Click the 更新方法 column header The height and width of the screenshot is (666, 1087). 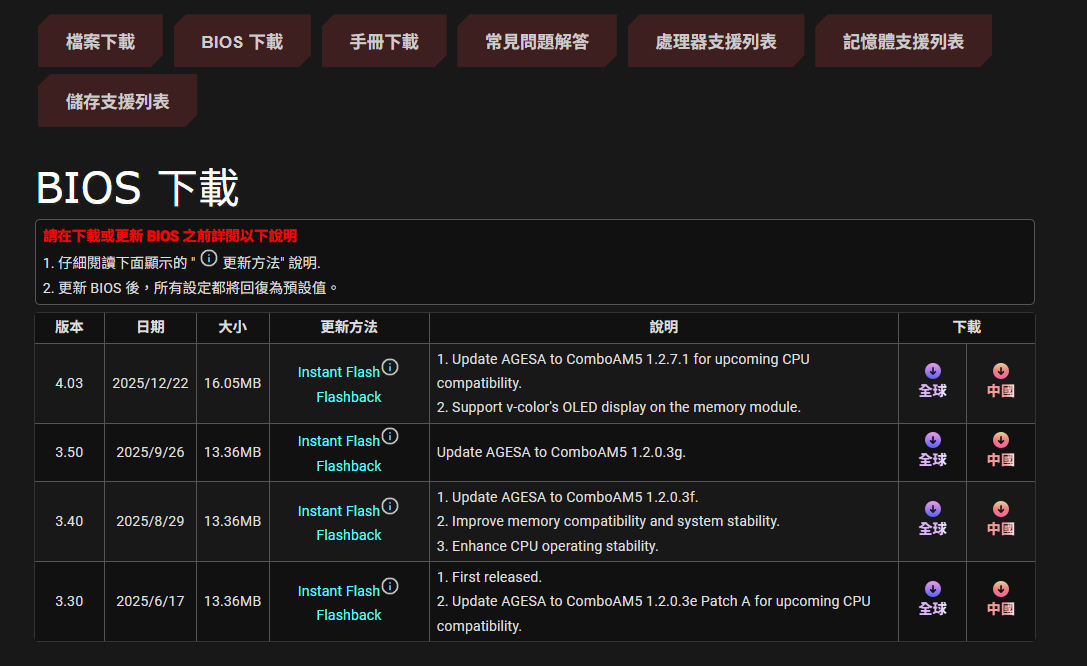point(349,327)
